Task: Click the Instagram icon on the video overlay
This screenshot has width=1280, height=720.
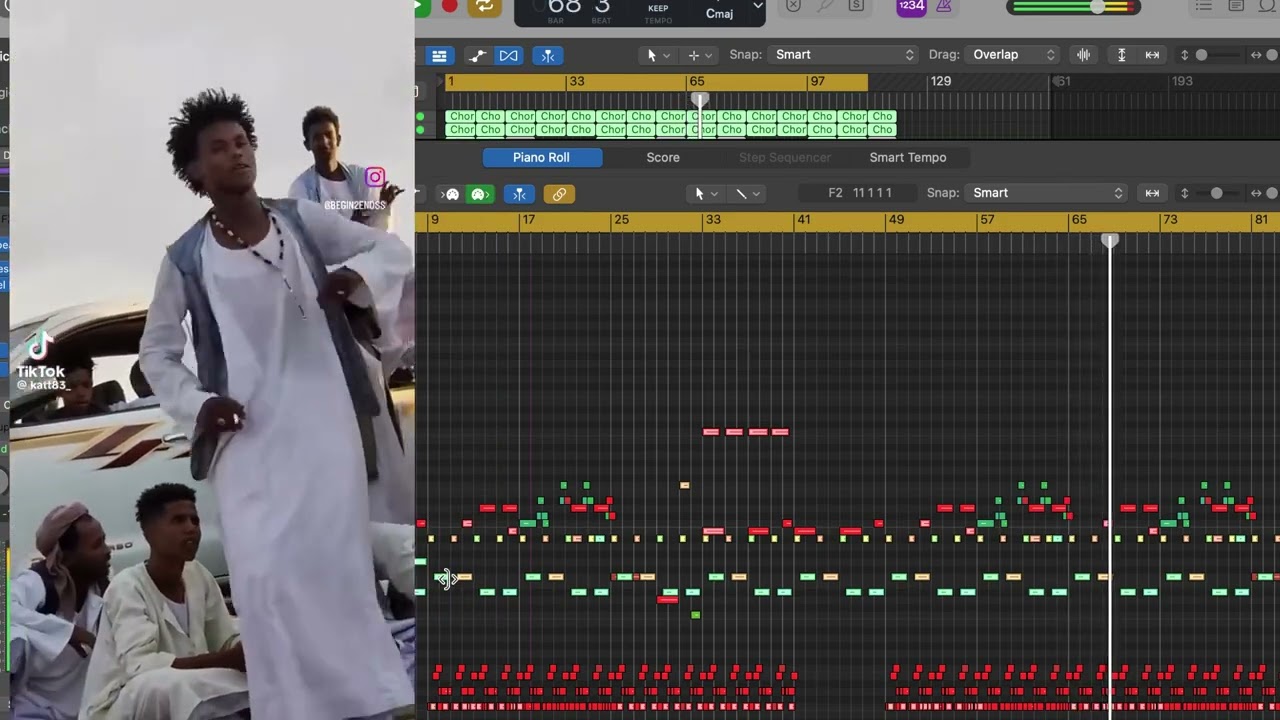Action: [x=375, y=178]
